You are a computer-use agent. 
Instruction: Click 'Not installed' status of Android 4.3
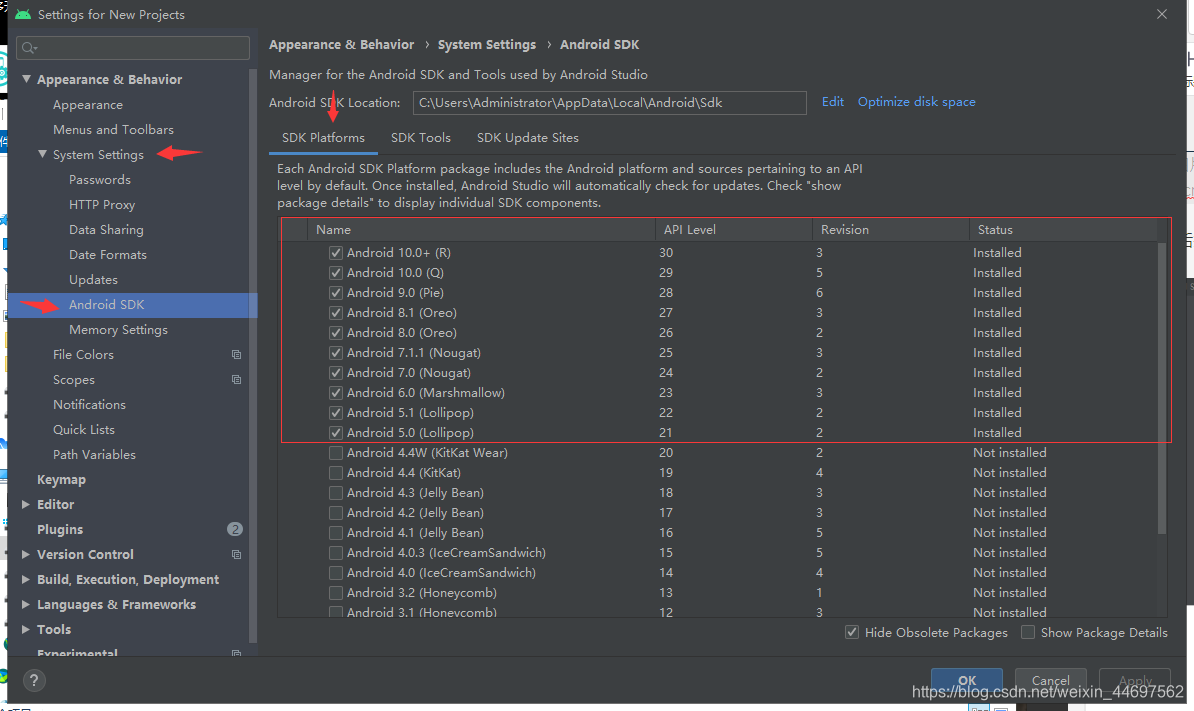click(1010, 493)
